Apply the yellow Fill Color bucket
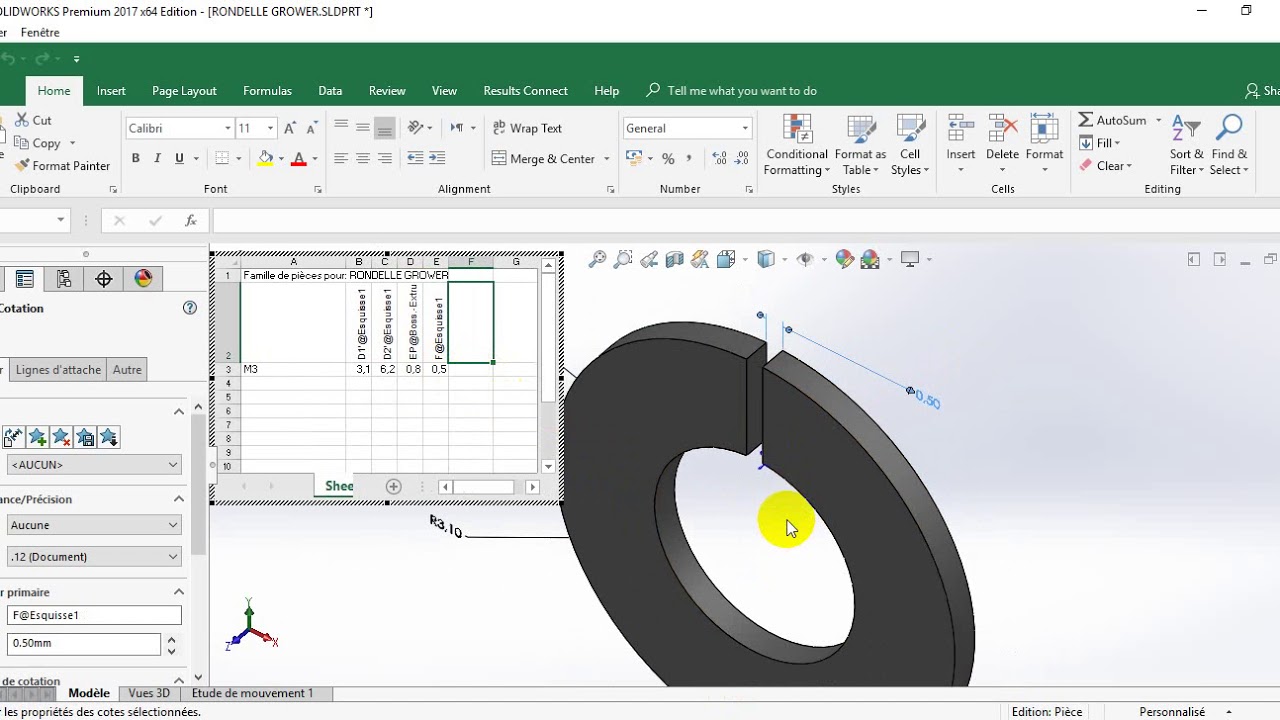The width and height of the screenshot is (1280, 720). click(x=265, y=158)
